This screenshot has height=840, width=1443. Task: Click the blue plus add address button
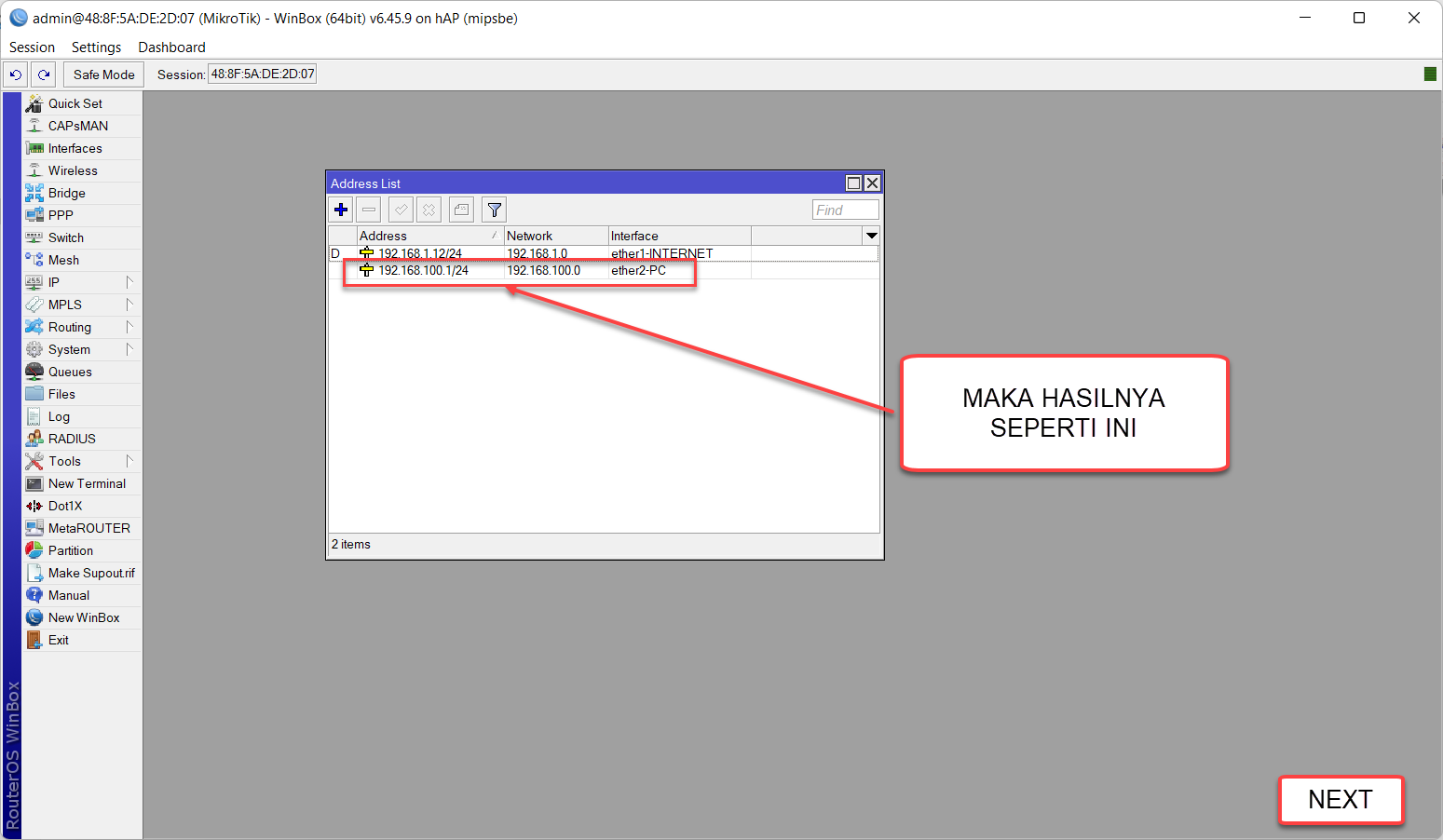[x=341, y=210]
